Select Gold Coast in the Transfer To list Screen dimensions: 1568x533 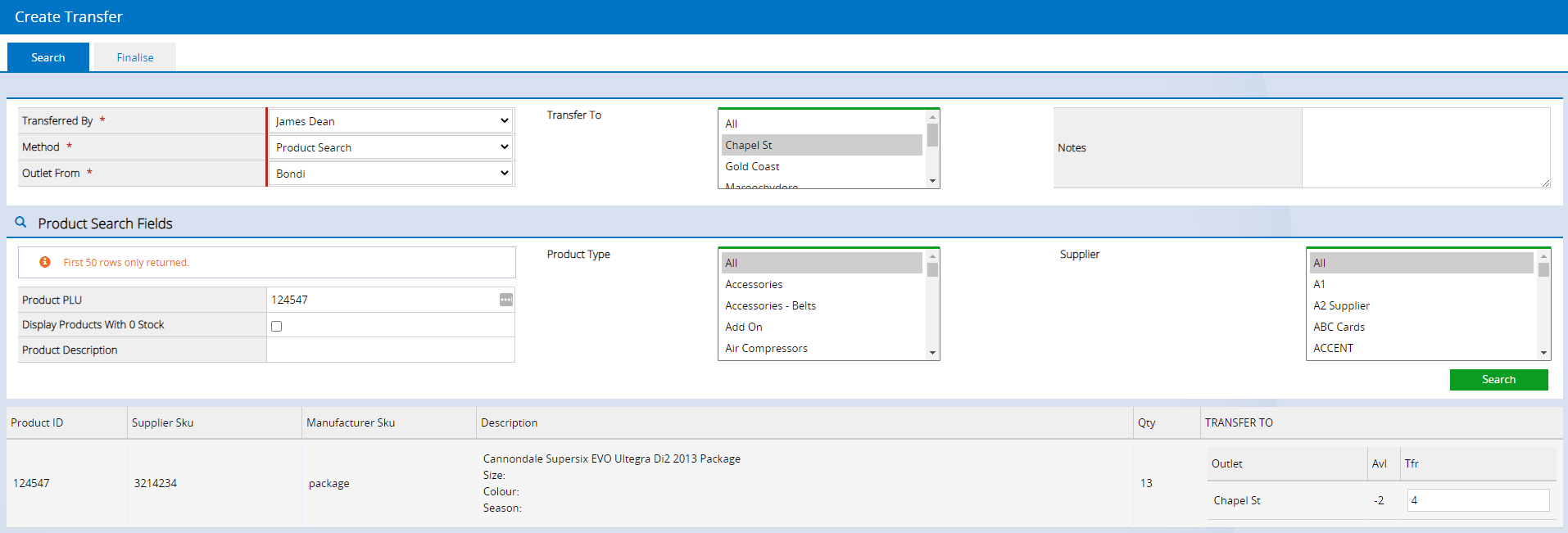tap(822, 166)
